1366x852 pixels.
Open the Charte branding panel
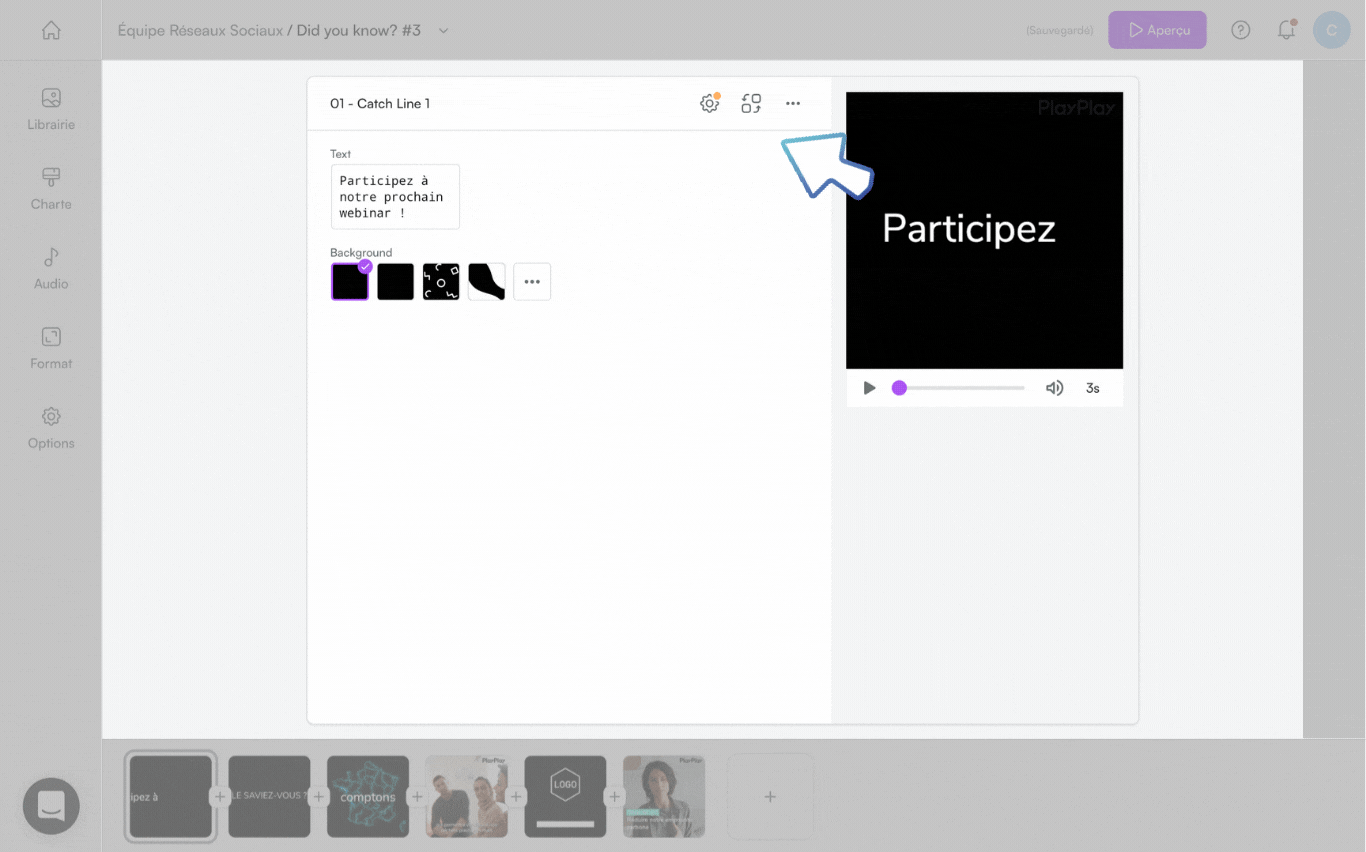point(51,189)
